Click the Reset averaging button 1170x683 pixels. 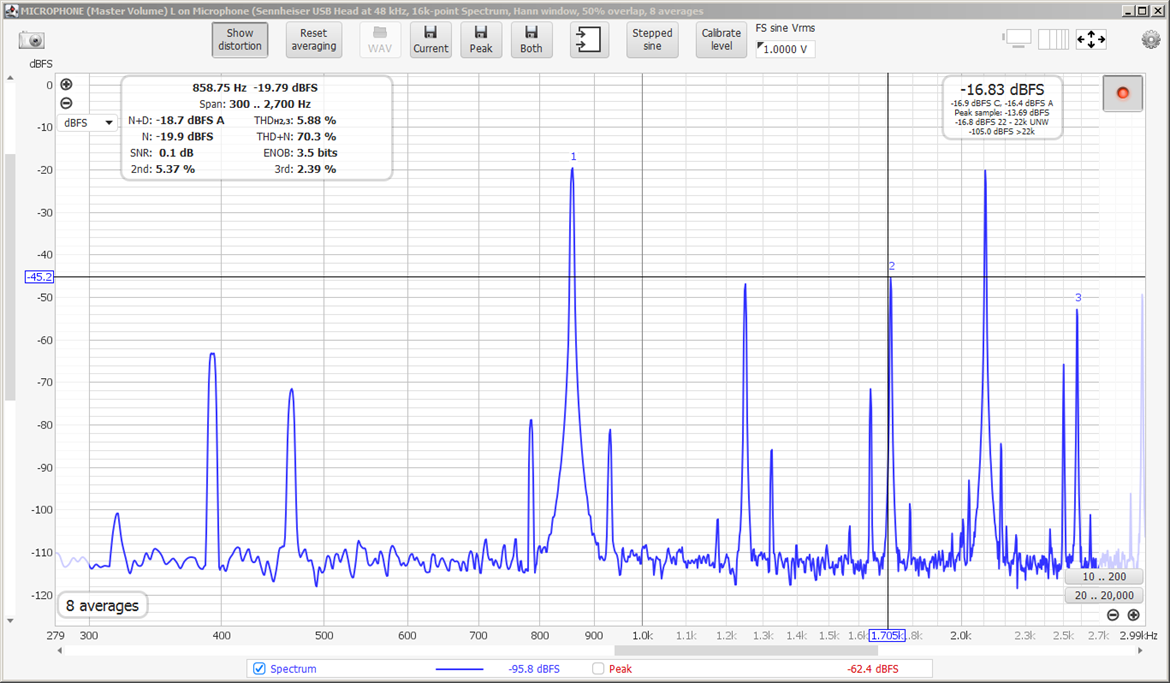click(x=313, y=39)
